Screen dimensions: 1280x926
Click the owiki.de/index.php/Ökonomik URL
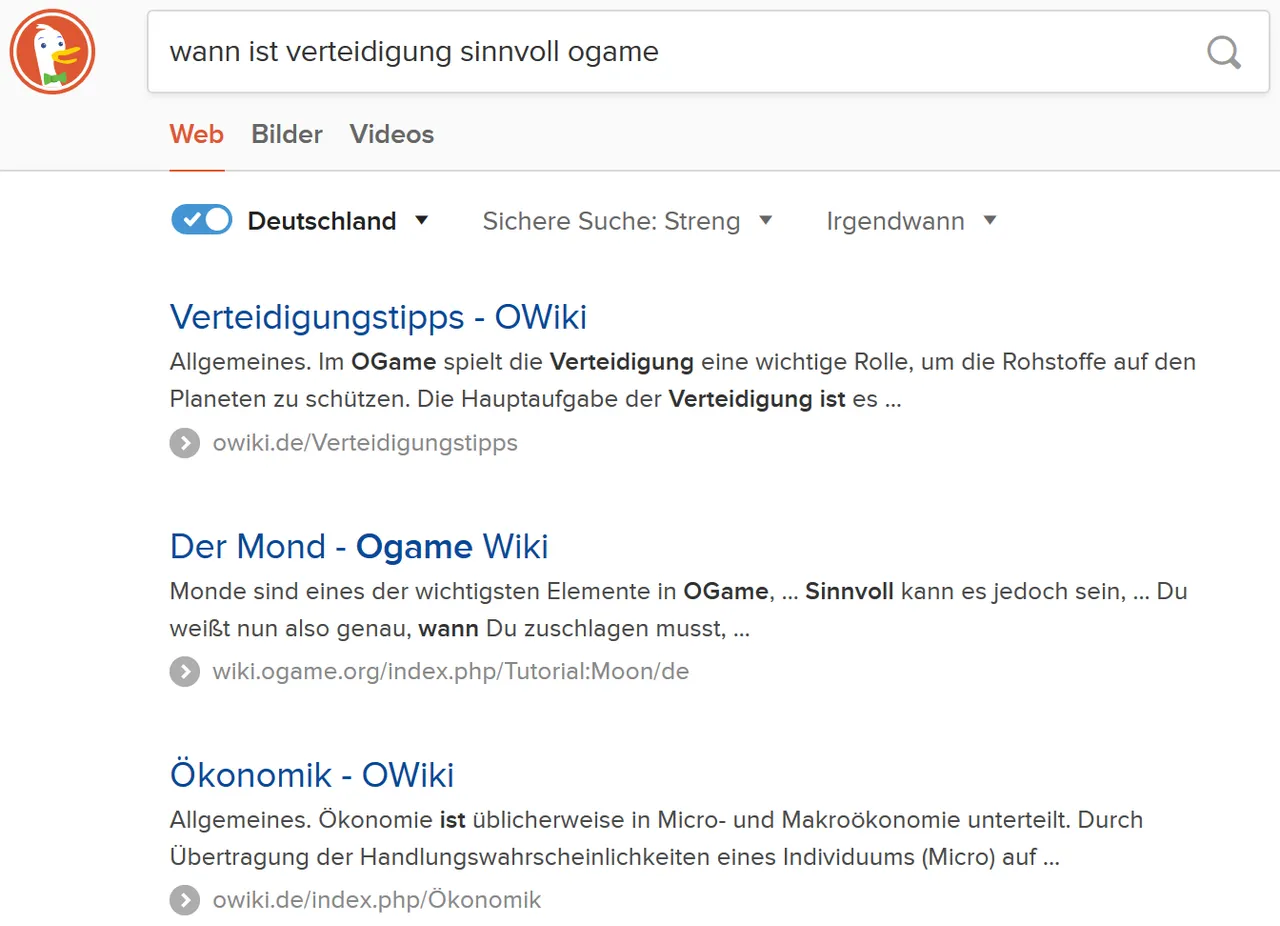point(377,900)
